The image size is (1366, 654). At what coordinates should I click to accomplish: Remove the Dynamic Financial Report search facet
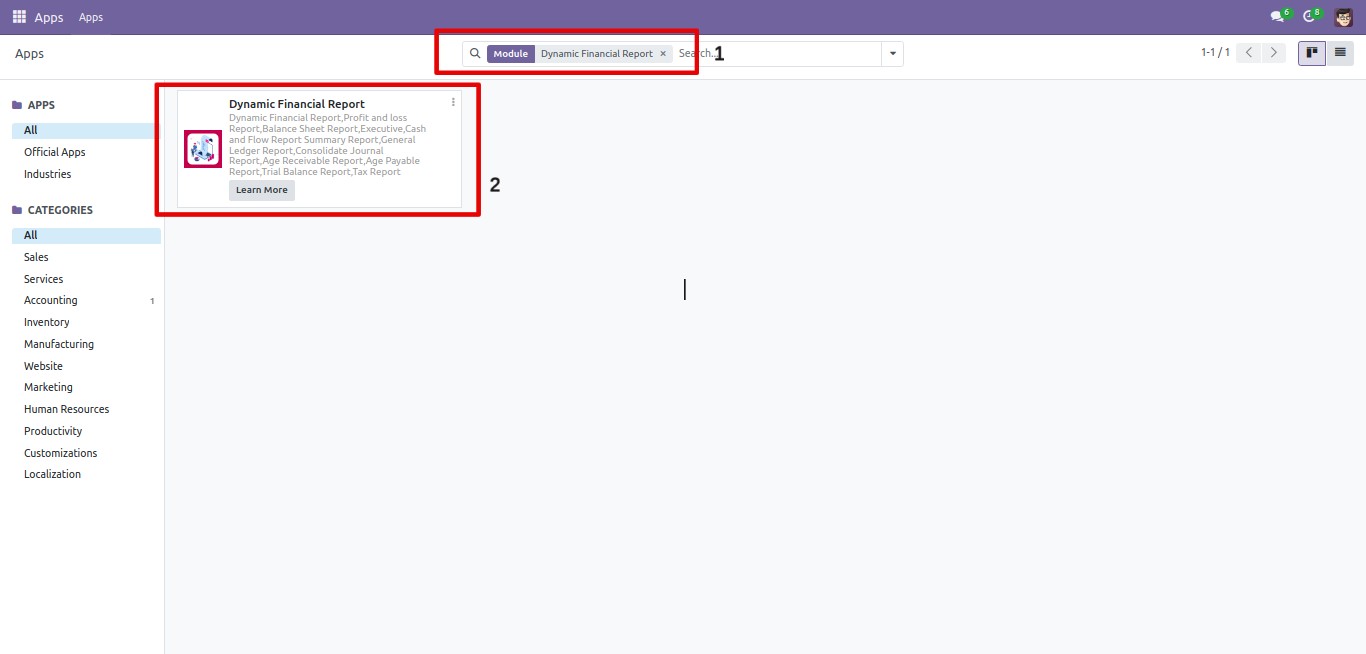663,54
